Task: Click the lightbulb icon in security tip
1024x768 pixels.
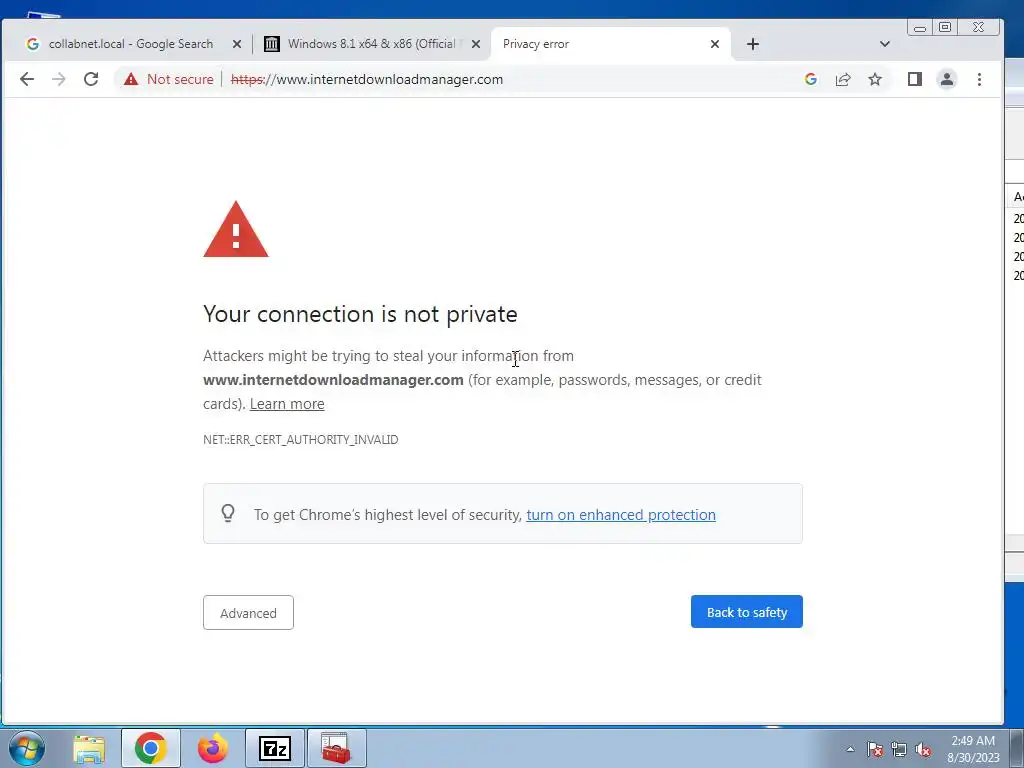Action: 228,513
